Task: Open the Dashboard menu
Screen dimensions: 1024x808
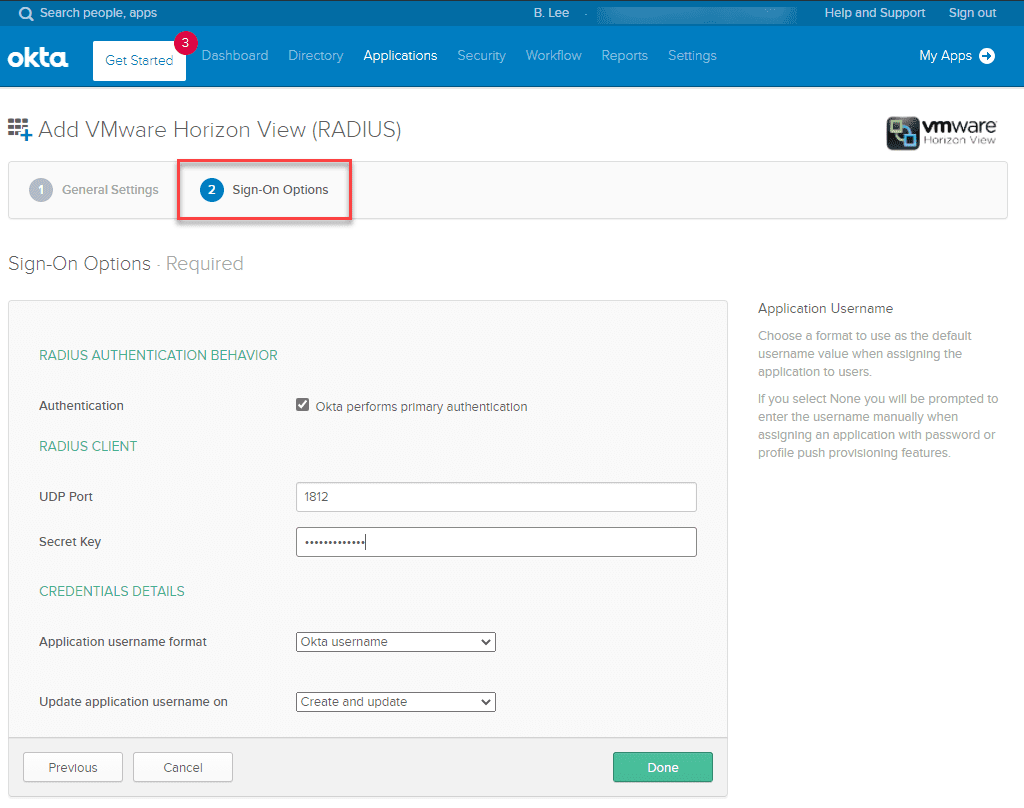Action: (235, 56)
